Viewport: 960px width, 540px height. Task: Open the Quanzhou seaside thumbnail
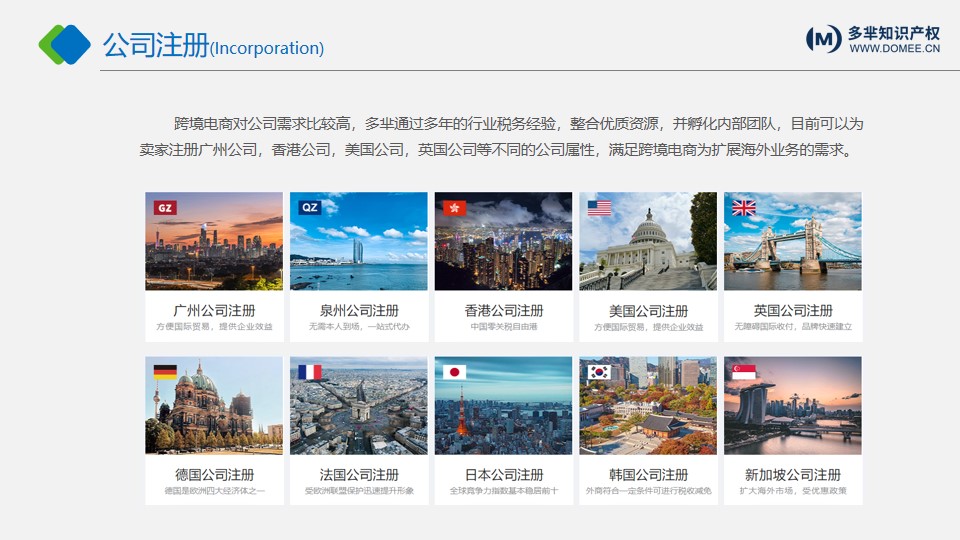359,241
